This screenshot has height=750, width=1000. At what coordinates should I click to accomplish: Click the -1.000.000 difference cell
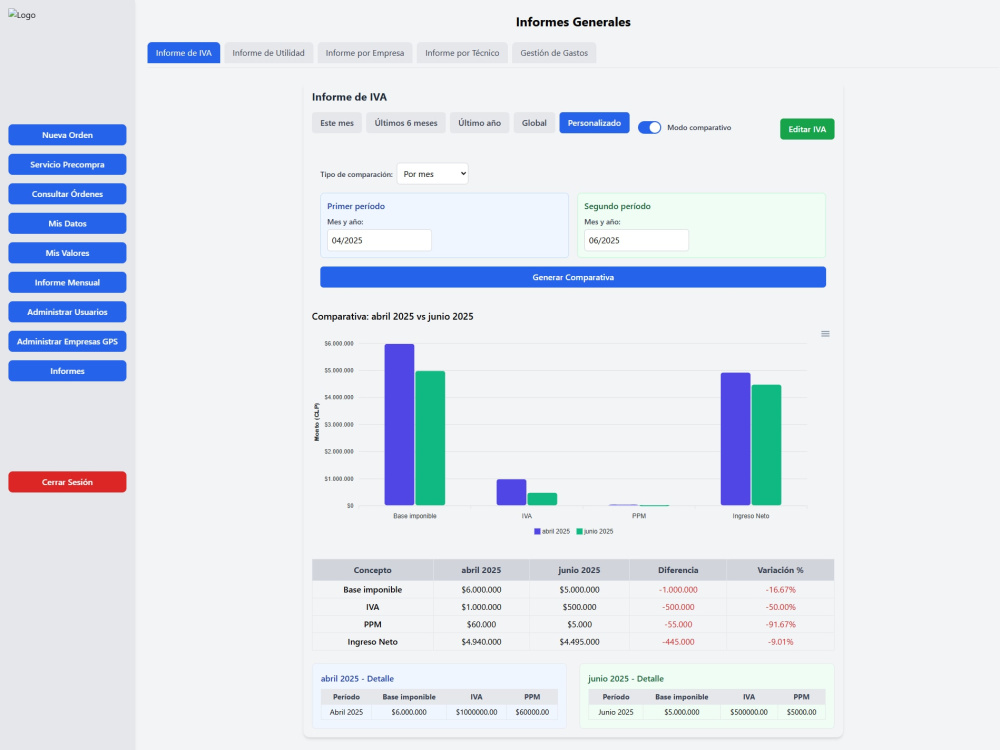click(x=678, y=589)
